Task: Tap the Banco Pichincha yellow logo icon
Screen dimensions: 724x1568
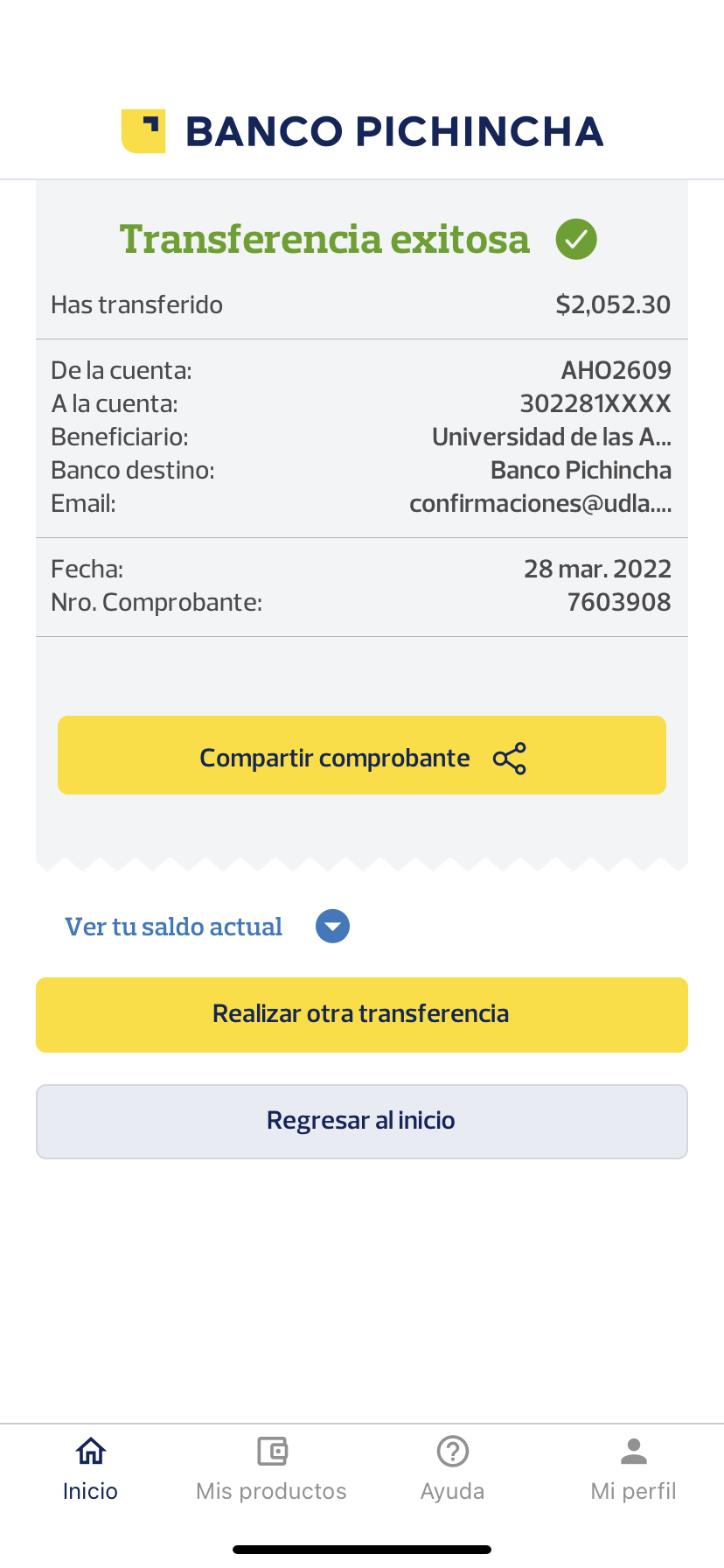Action: (x=143, y=131)
